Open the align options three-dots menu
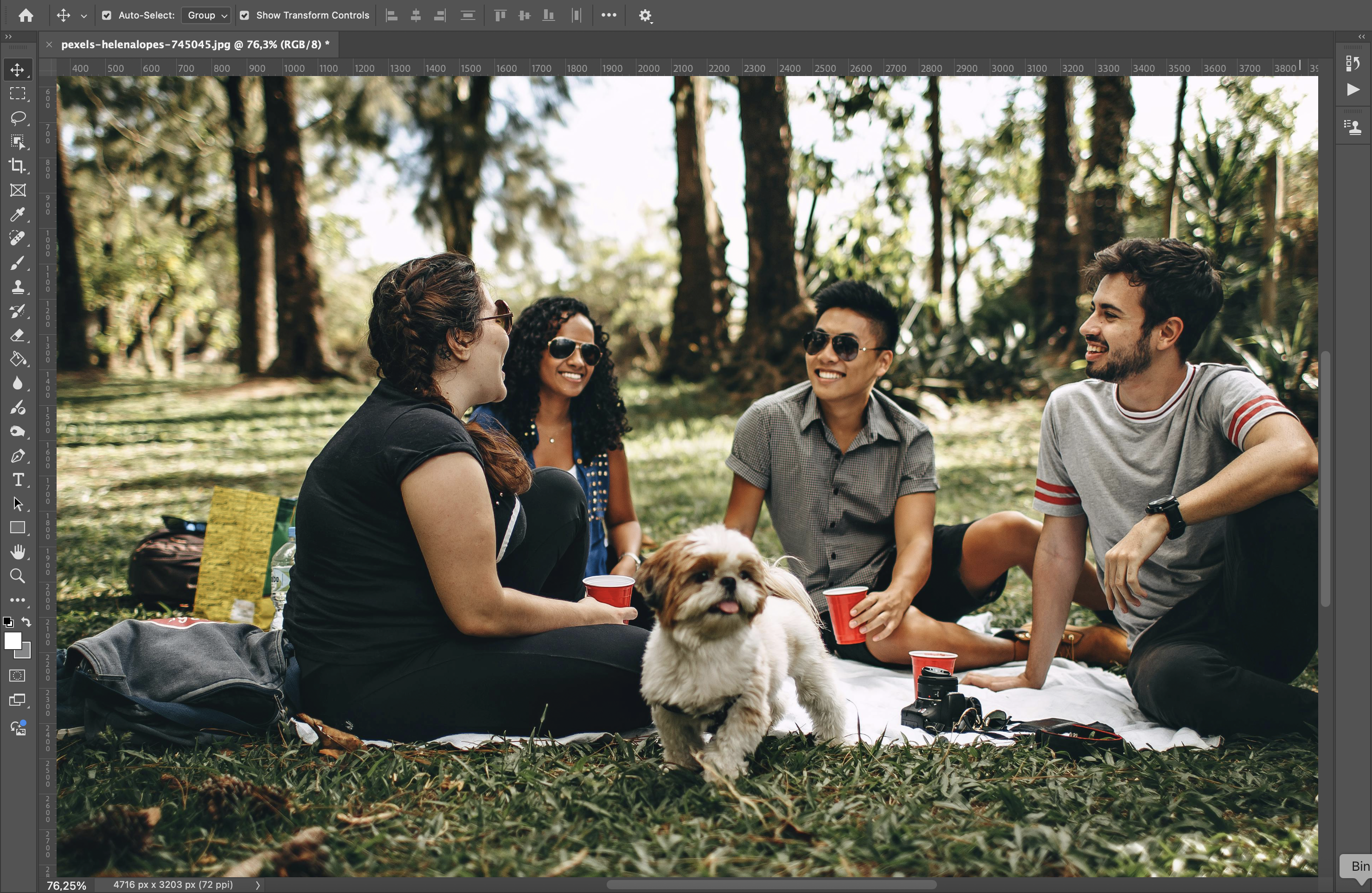This screenshot has height=893, width=1372. click(609, 16)
